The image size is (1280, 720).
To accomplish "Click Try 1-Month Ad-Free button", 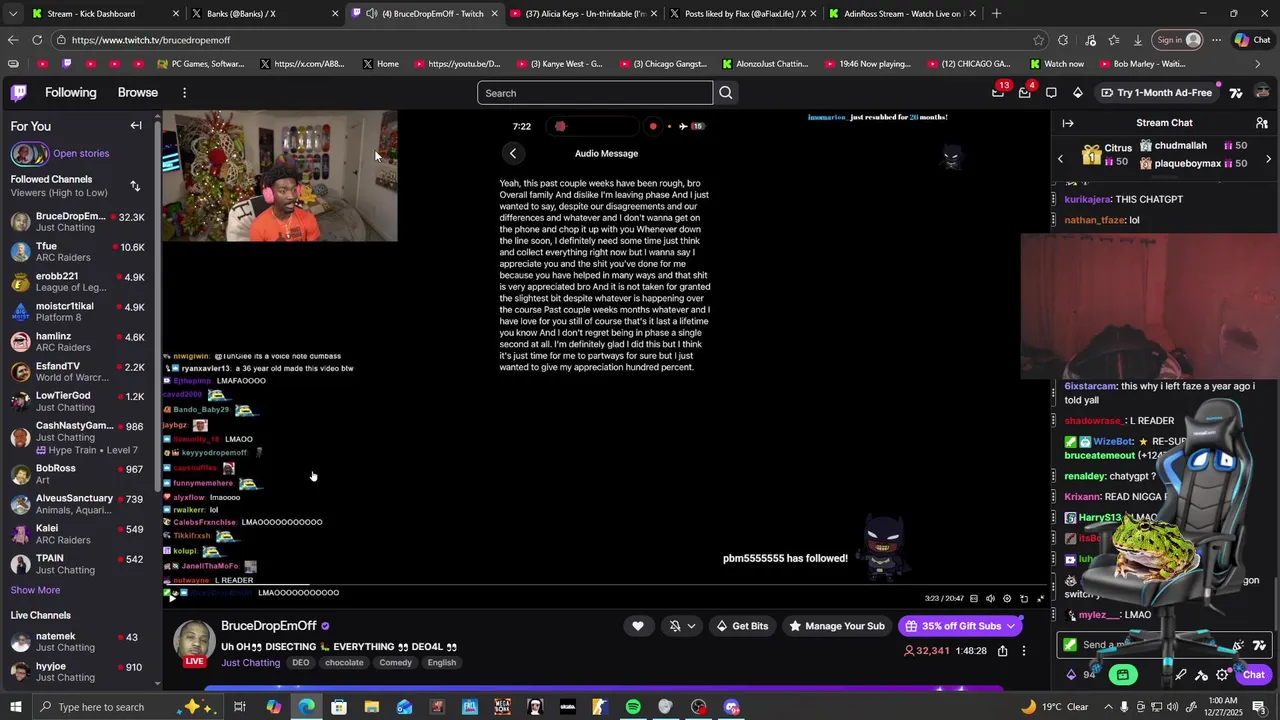I will click(x=1156, y=92).
